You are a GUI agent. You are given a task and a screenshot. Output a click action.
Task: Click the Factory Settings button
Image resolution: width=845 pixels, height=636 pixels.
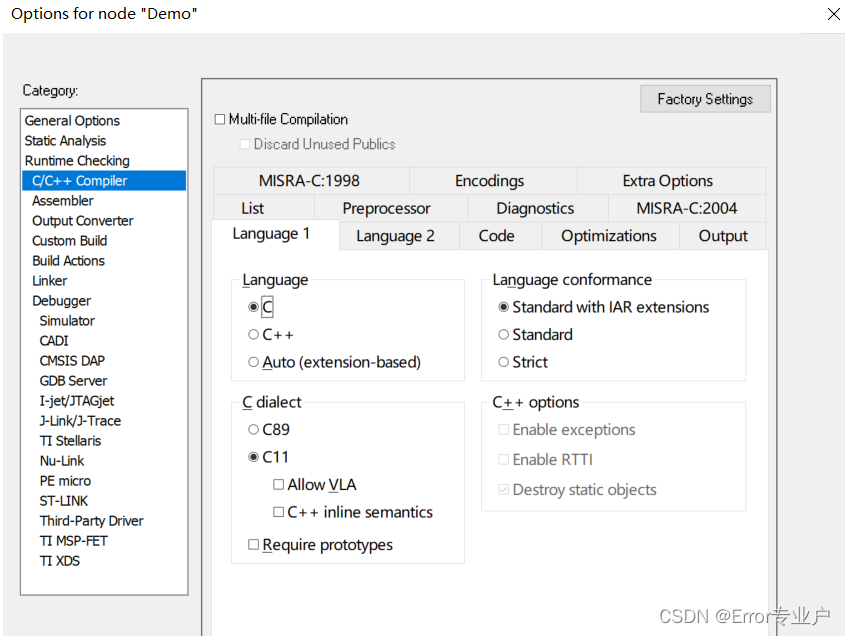point(705,99)
